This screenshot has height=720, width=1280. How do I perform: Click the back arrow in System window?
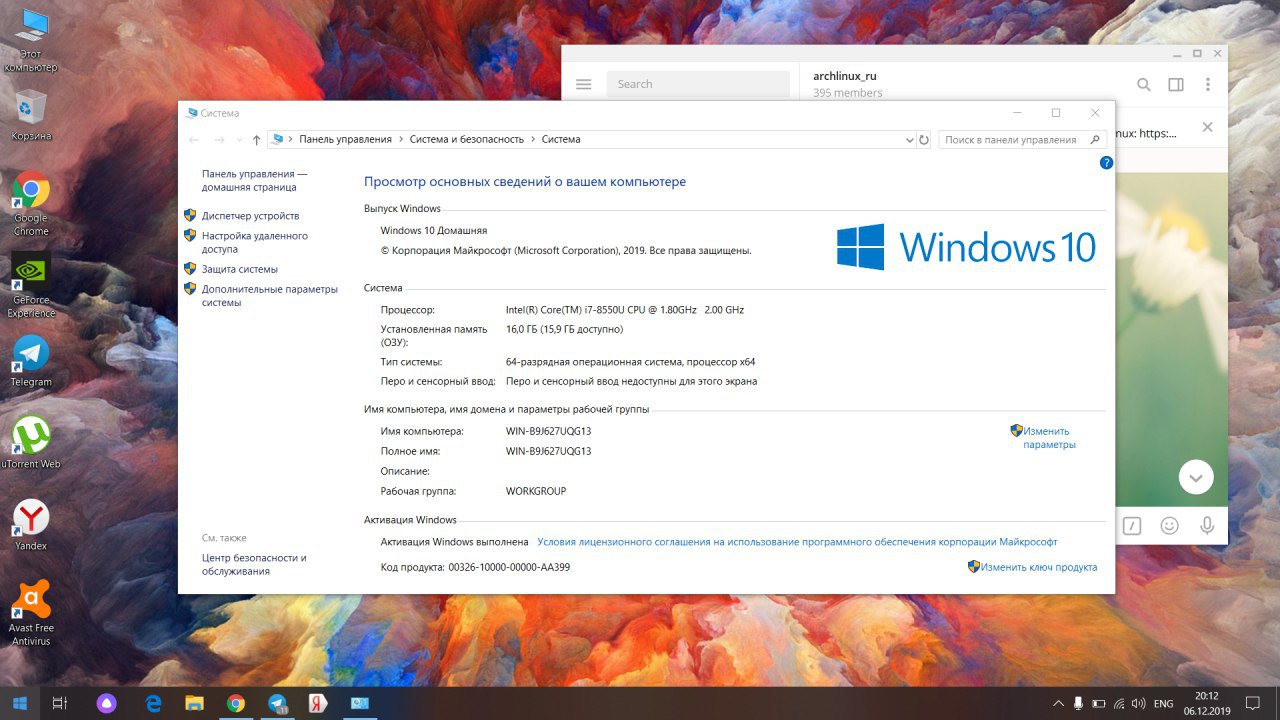click(194, 140)
